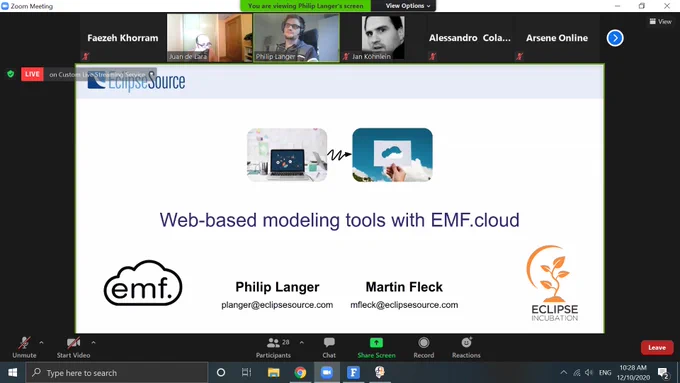The height and width of the screenshot is (383, 680).
Task: Leave the meeting
Action: pyautogui.click(x=657, y=347)
